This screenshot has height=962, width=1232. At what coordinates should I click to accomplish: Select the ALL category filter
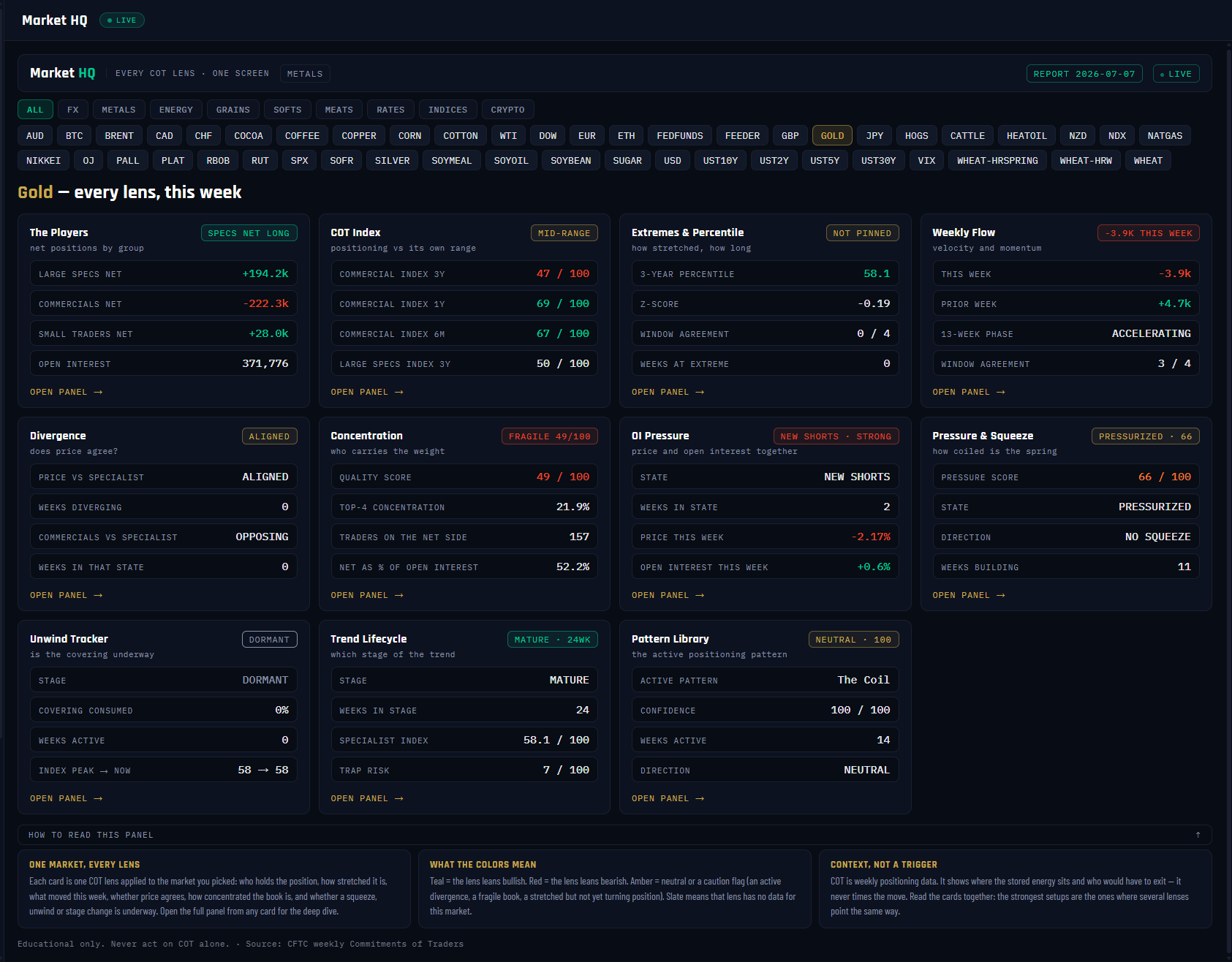(x=35, y=110)
